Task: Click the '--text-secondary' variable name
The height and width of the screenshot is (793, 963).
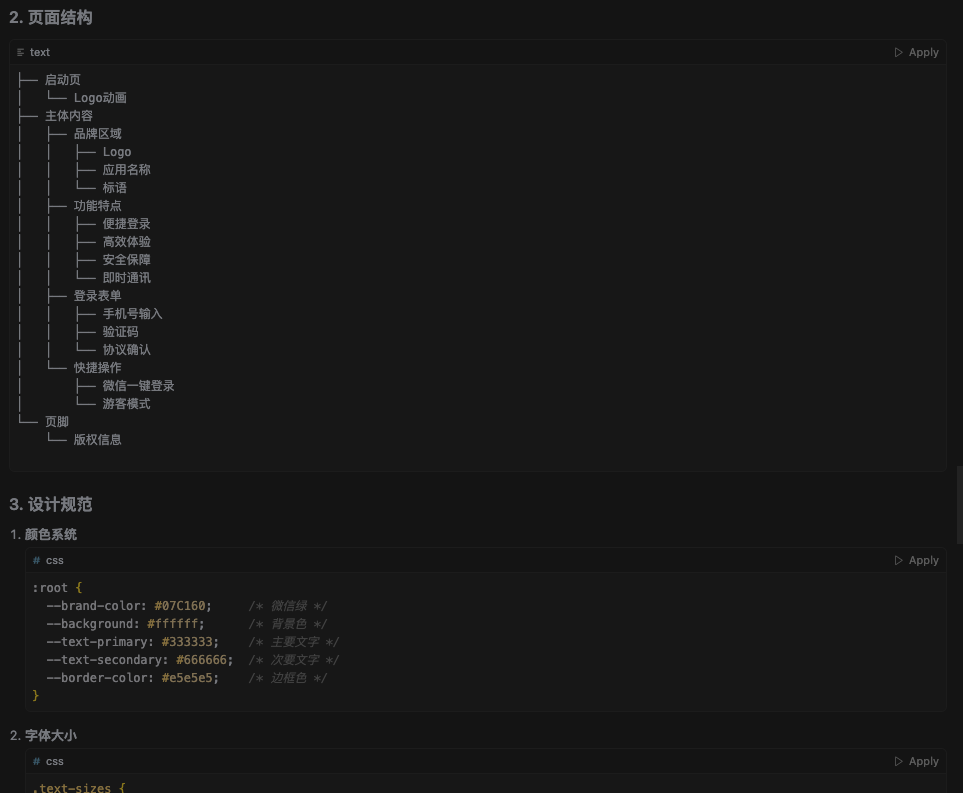Action: pos(104,660)
